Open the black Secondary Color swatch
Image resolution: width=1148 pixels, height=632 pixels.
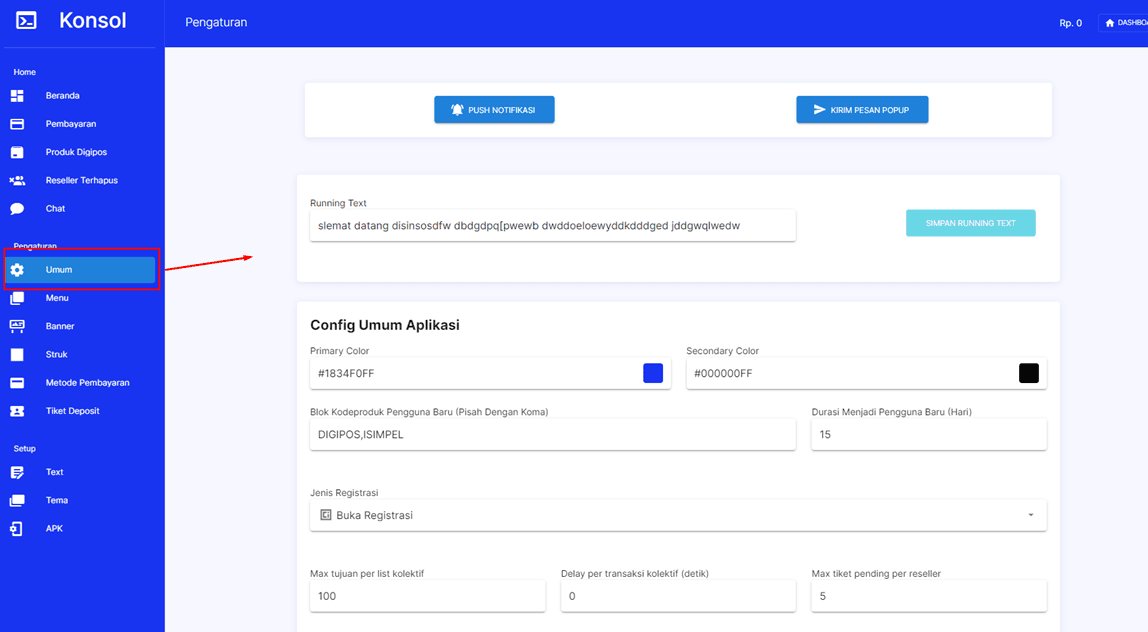coord(1028,373)
